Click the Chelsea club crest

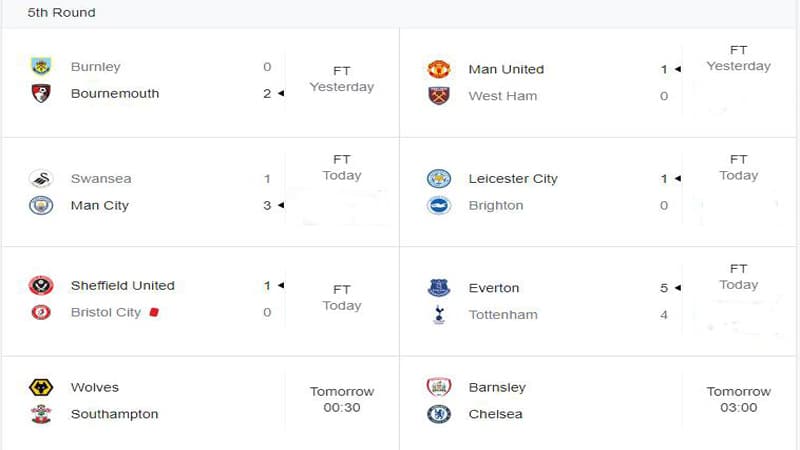point(438,414)
